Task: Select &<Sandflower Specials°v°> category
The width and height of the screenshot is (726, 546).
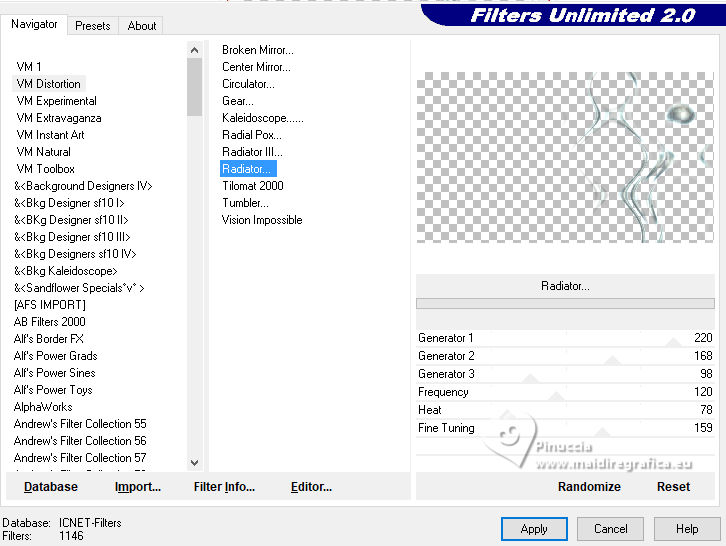Action: [79, 288]
